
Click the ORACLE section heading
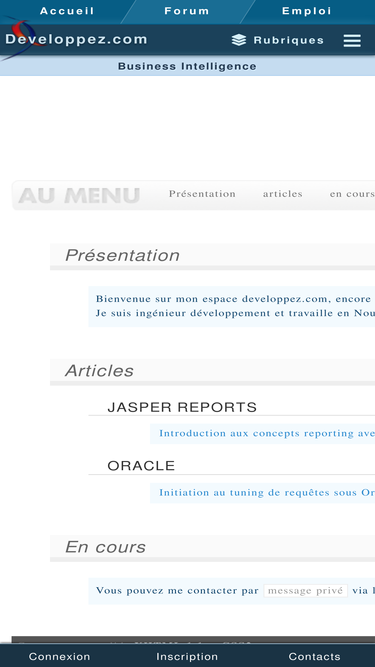pyautogui.click(x=141, y=466)
